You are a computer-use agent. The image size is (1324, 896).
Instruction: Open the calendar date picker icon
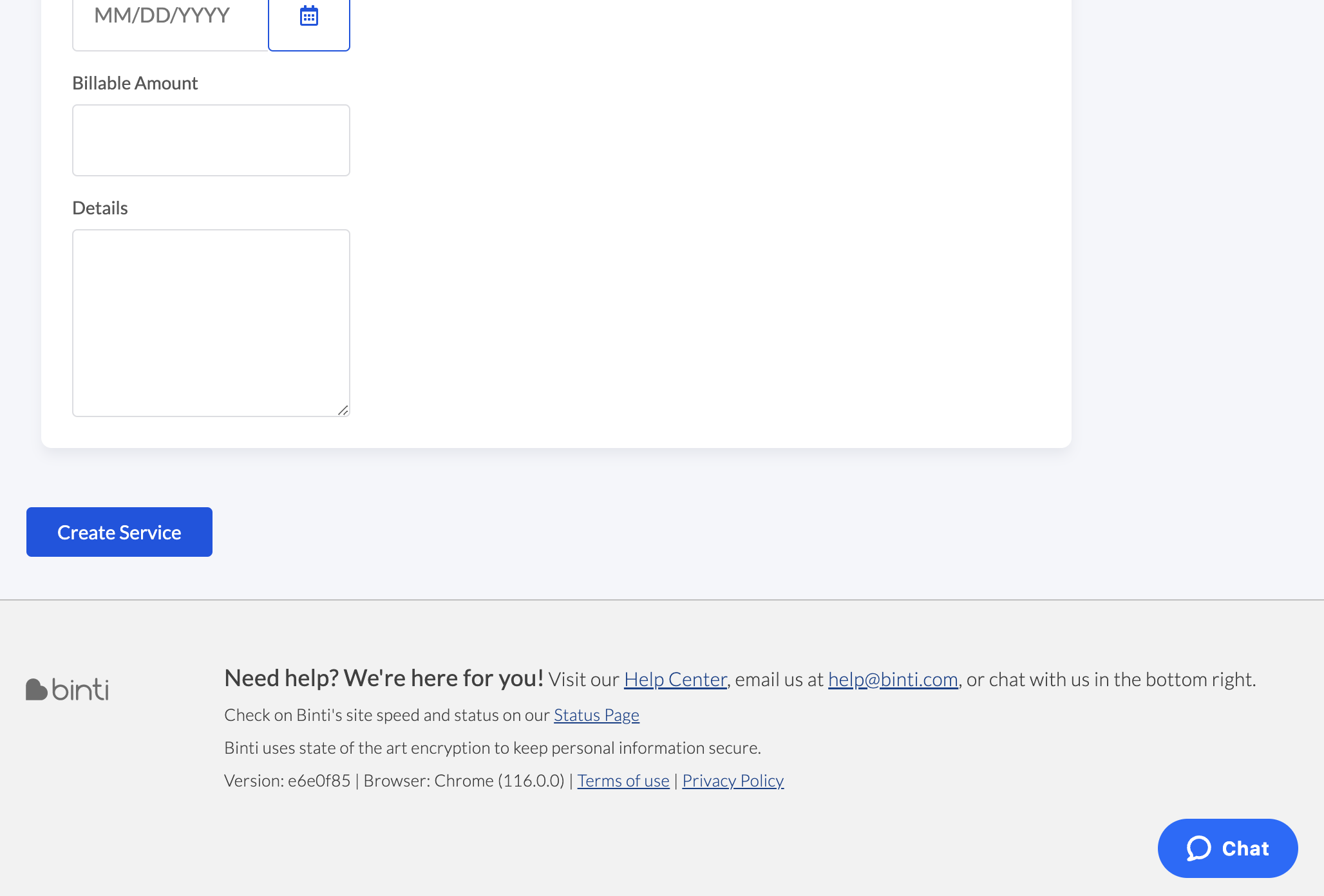309,16
